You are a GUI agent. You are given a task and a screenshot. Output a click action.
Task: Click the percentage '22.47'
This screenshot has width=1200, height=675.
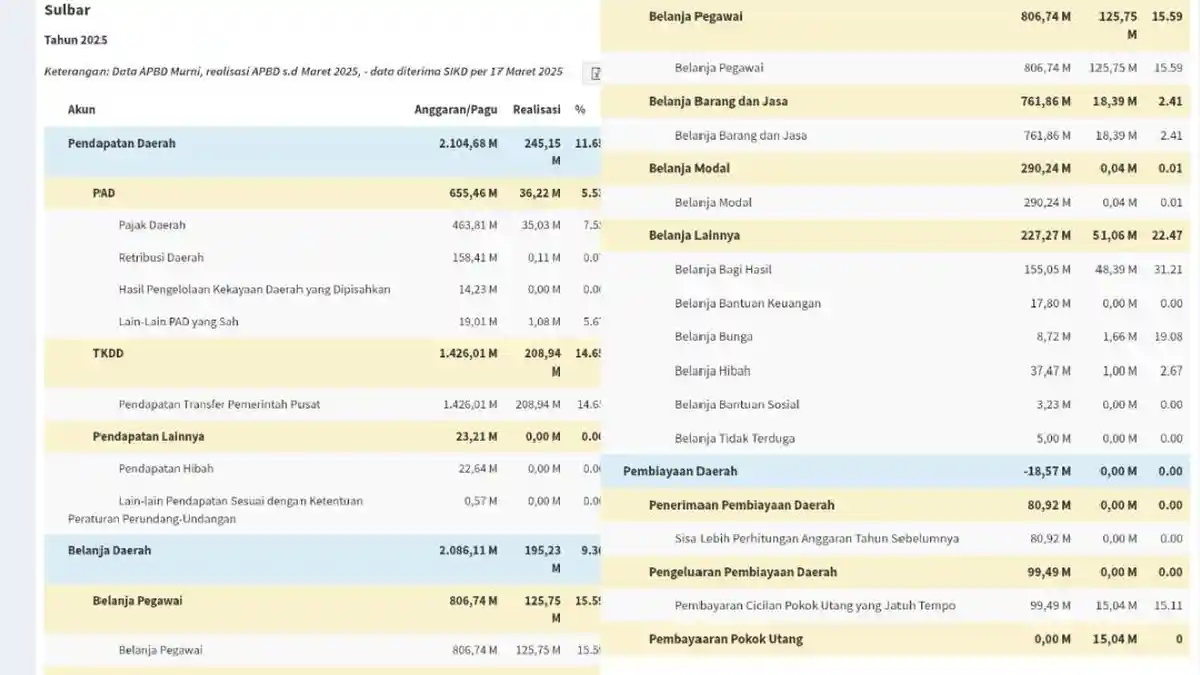pyautogui.click(x=1168, y=236)
